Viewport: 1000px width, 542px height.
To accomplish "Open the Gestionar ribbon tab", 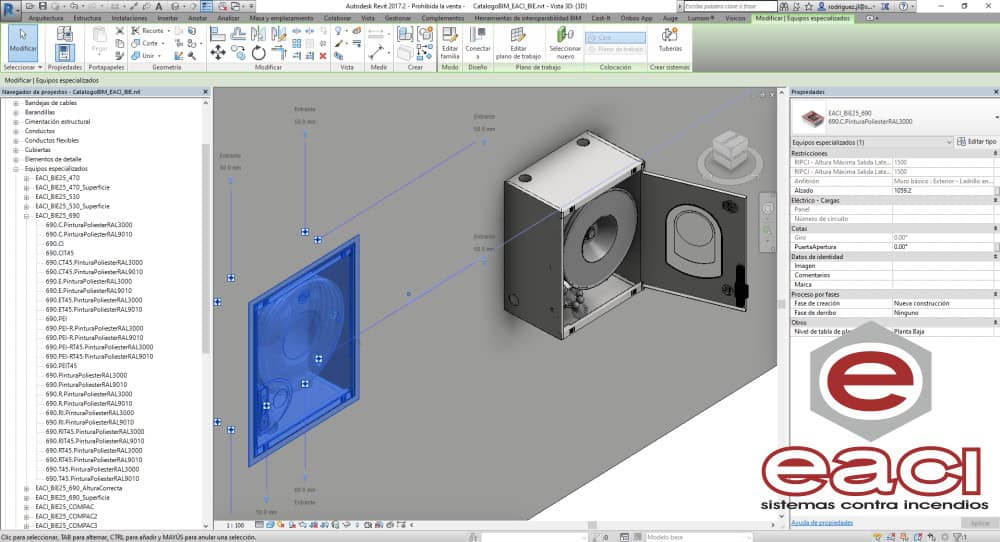I will (398, 18).
